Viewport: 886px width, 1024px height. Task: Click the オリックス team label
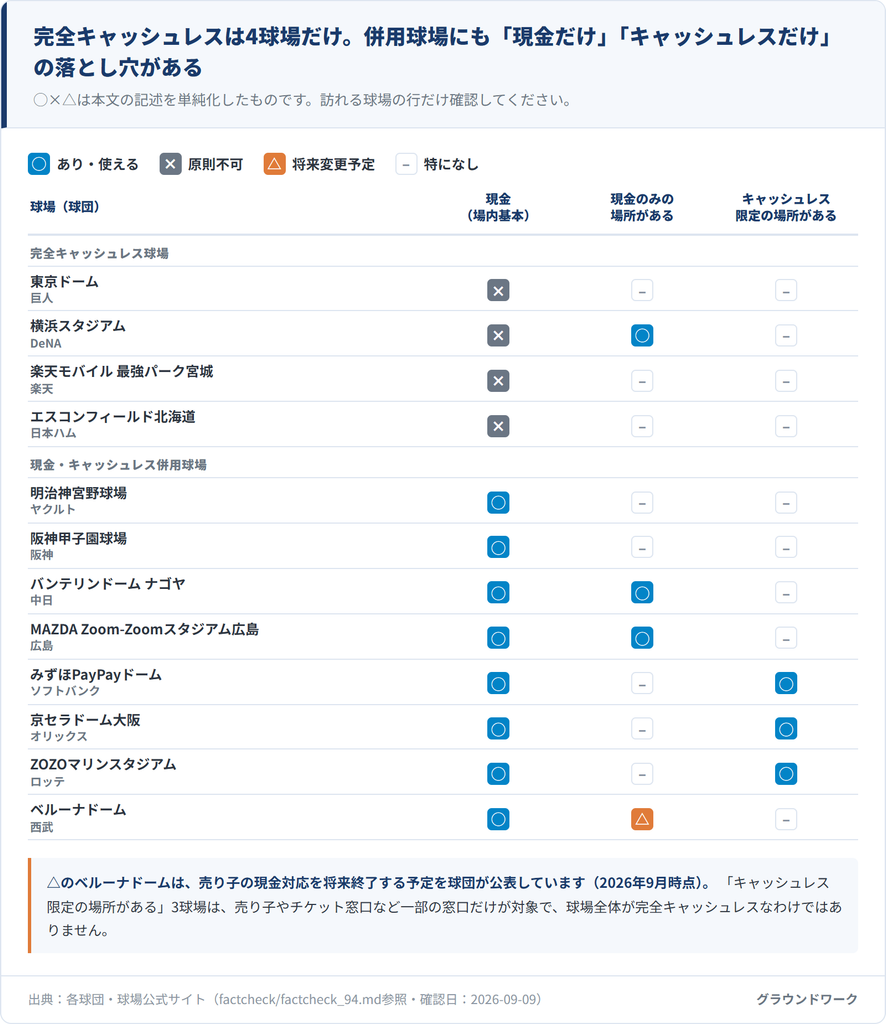[x=58, y=736]
